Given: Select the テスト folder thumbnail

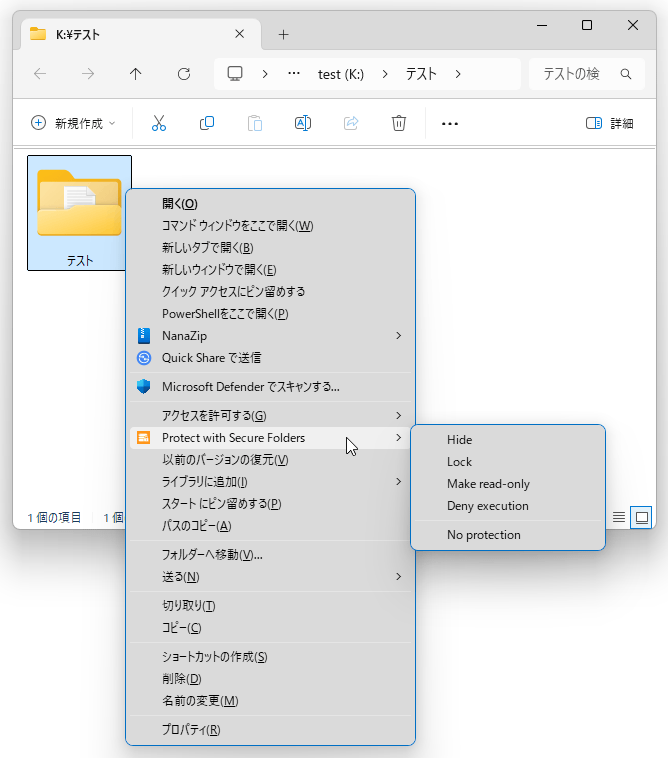Looking at the screenshot, I should pos(79,213).
